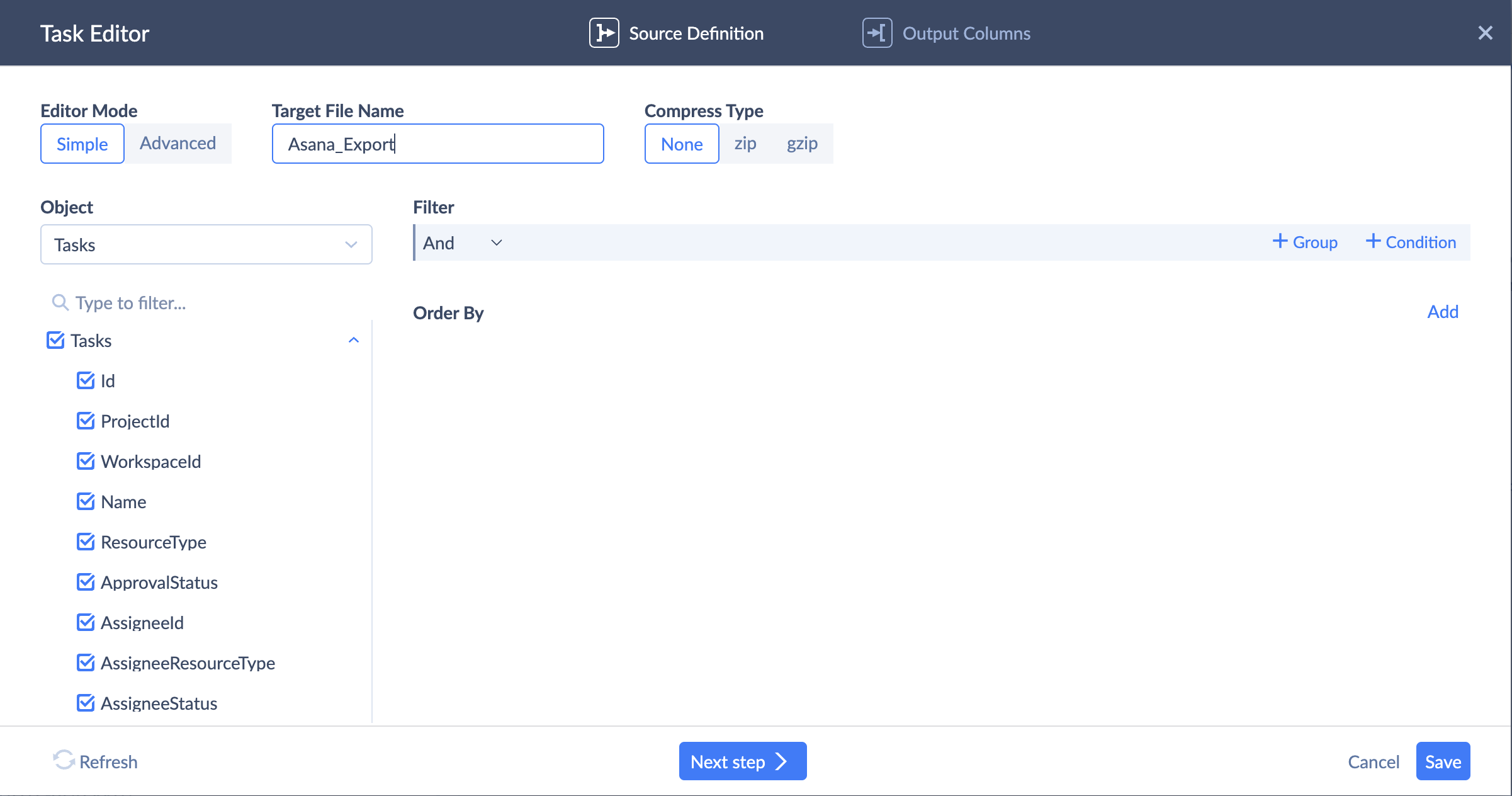The image size is (1512, 796).
Task: Switch editor mode to Advanced
Action: pyautogui.click(x=178, y=144)
